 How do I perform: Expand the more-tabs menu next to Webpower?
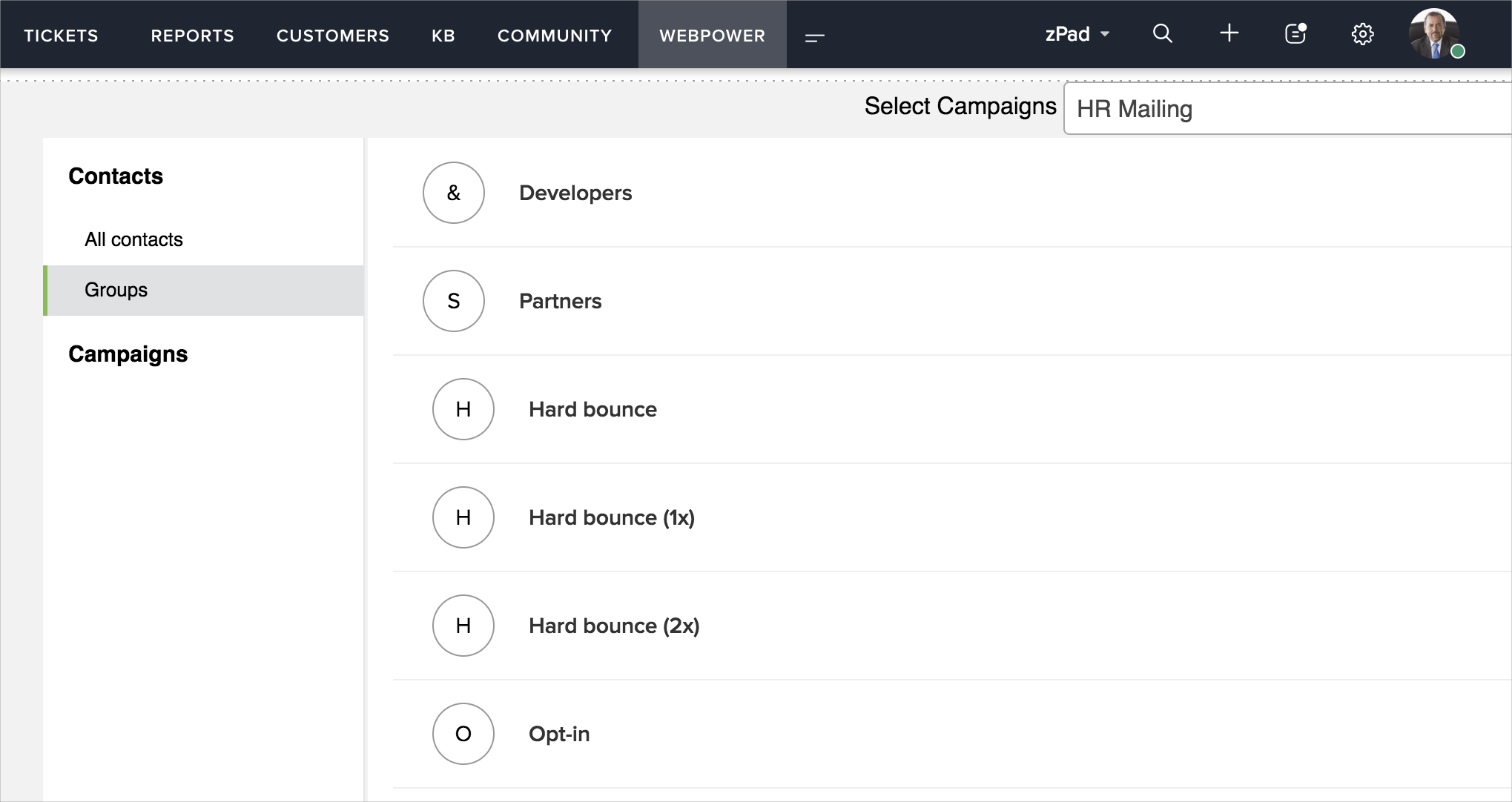[814, 37]
